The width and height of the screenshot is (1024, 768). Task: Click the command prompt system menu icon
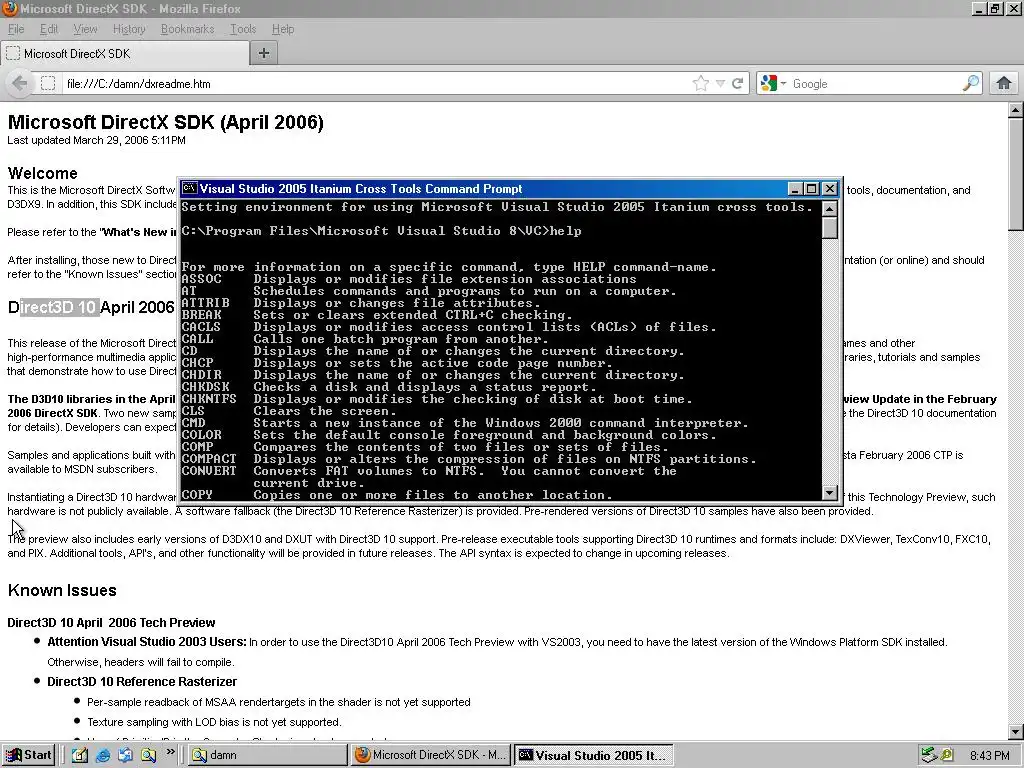coord(189,189)
